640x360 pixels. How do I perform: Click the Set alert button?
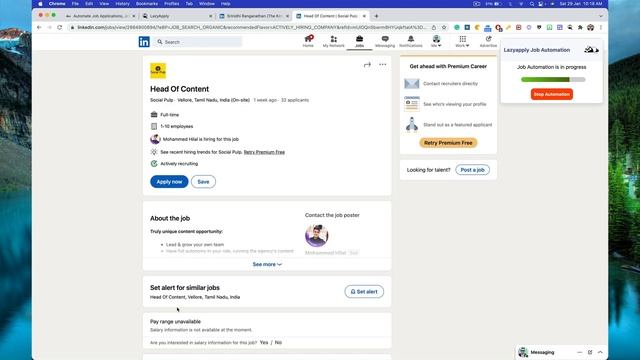(x=364, y=291)
